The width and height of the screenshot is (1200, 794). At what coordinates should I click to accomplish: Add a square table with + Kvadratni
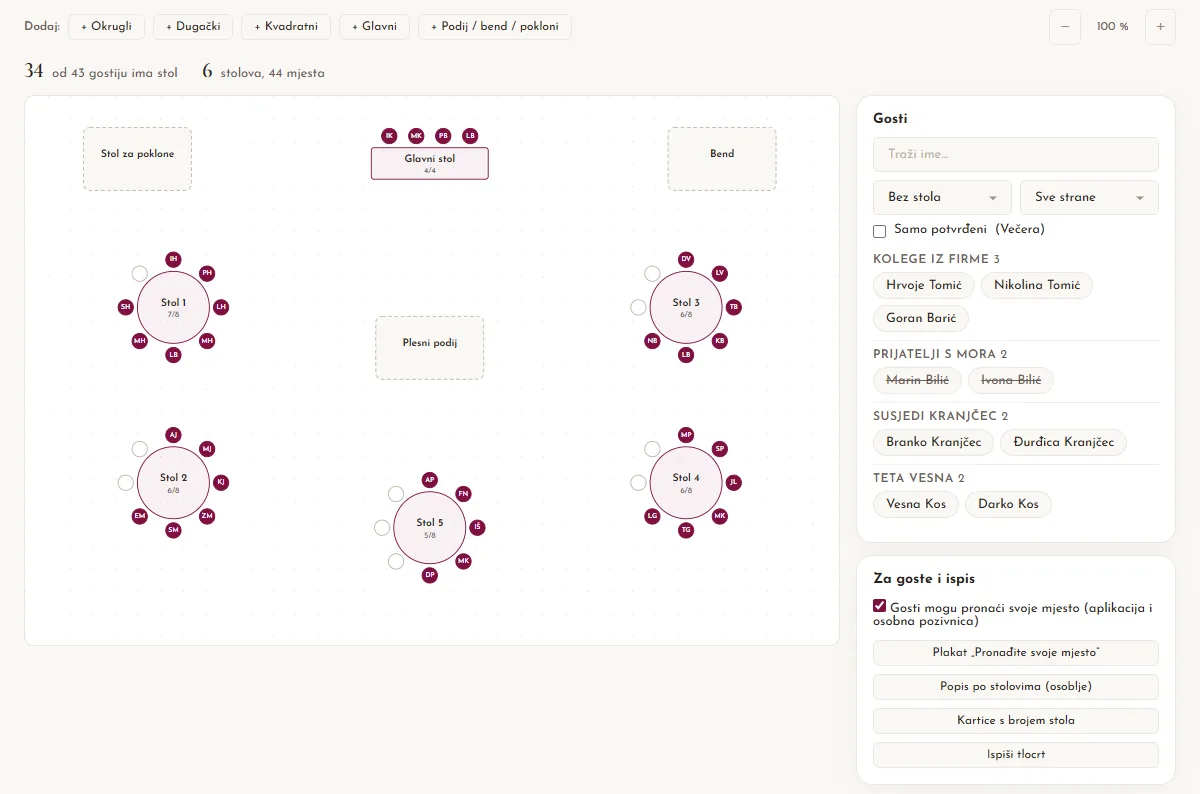(x=286, y=27)
